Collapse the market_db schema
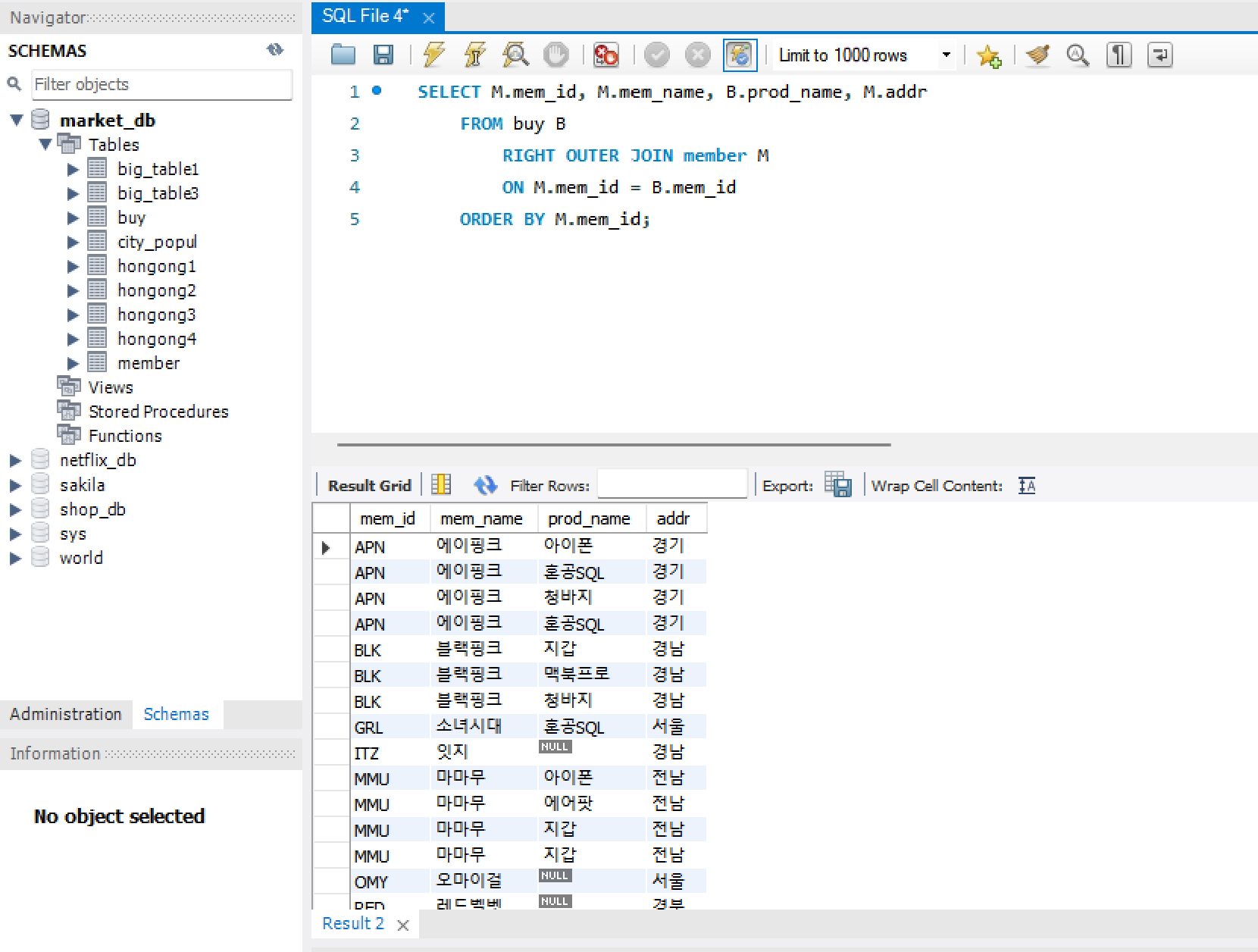Image resolution: width=1258 pixels, height=952 pixels. [17, 119]
